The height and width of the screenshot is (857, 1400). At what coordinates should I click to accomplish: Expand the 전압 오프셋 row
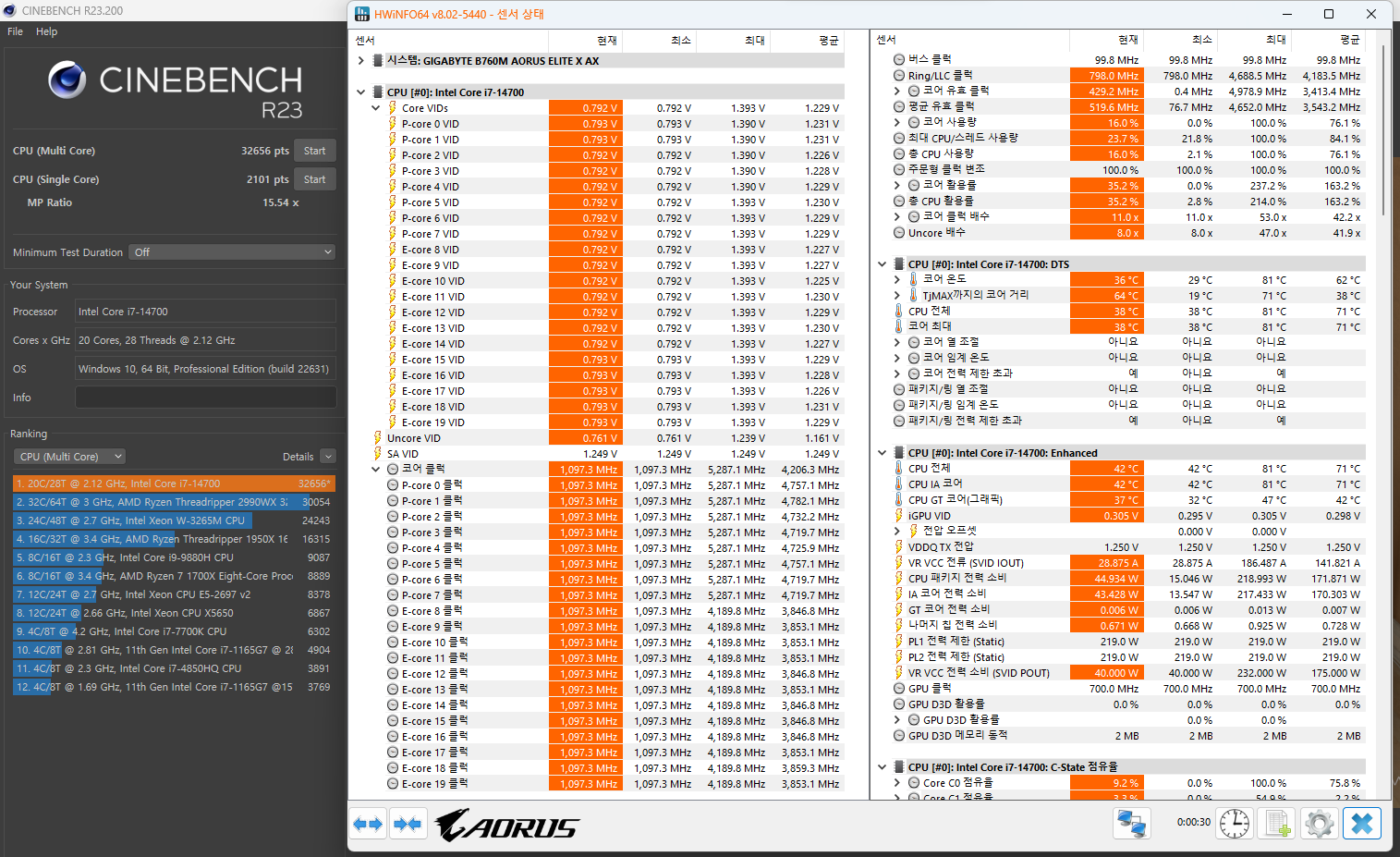click(x=897, y=532)
